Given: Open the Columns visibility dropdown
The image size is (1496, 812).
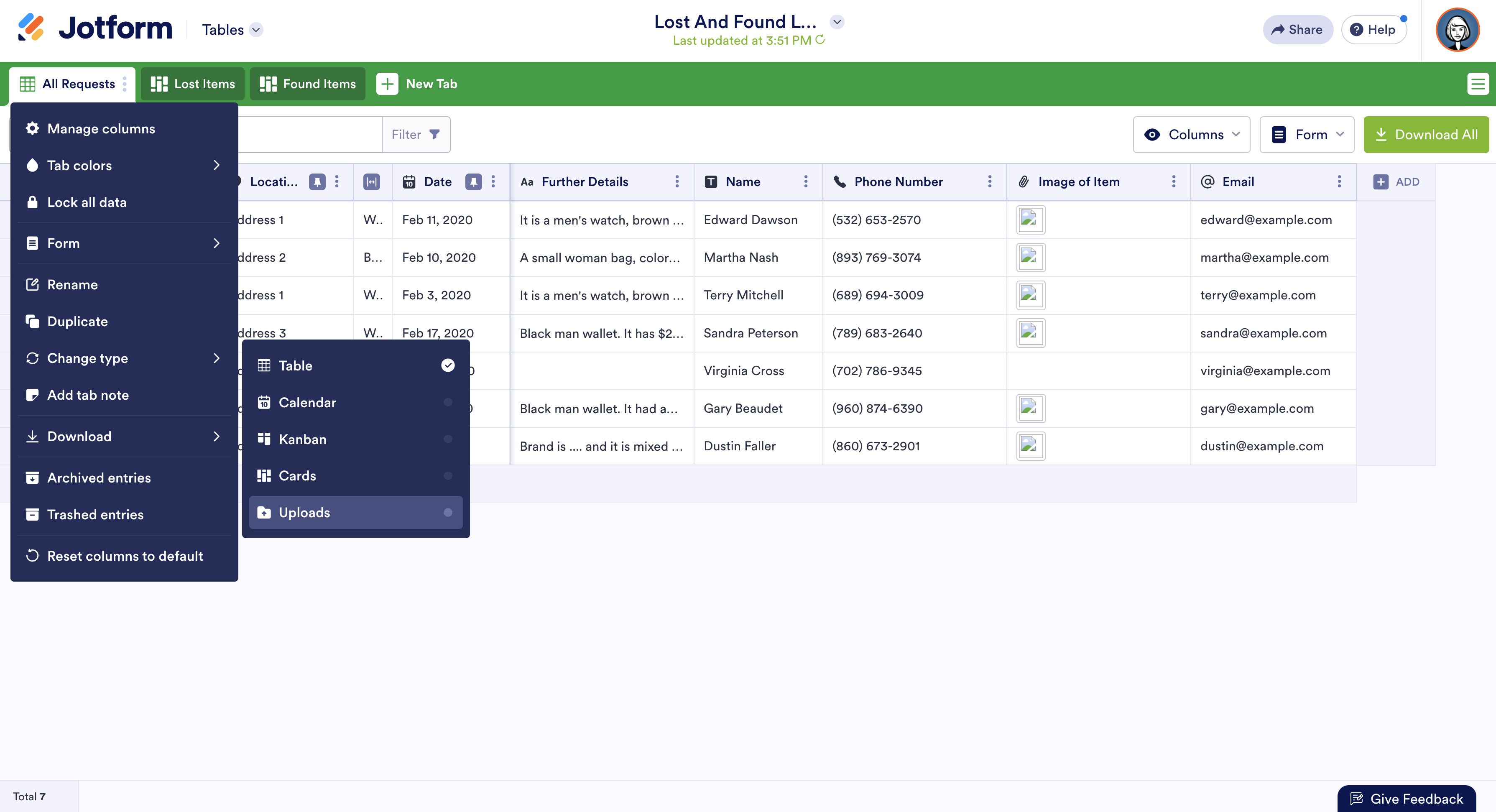Looking at the screenshot, I should (1191, 134).
